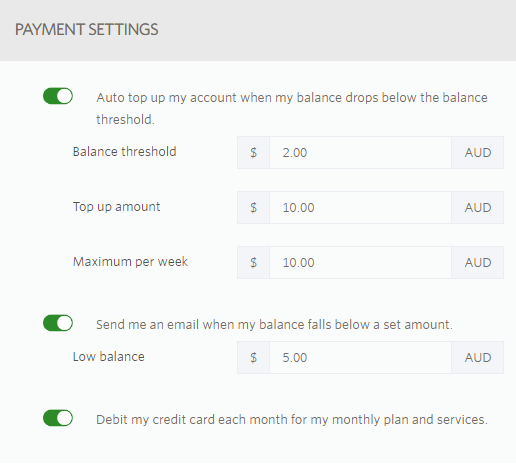The image size is (516, 464).
Task: Focus the Maximum per week field
Action: point(360,262)
